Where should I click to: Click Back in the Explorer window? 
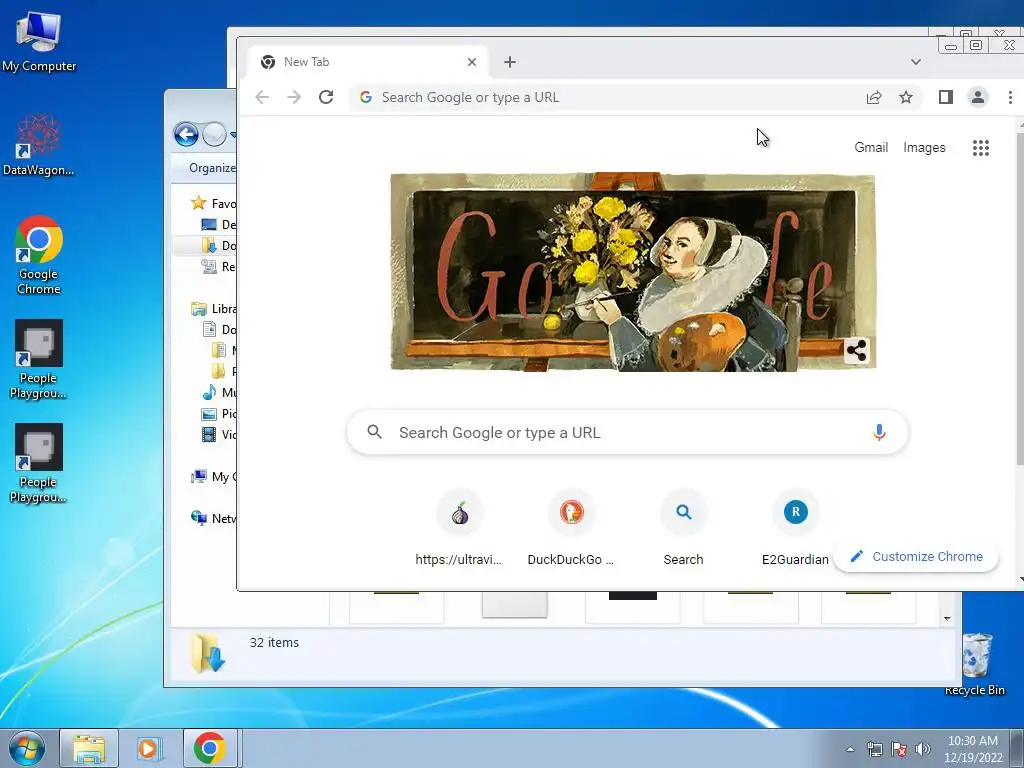pos(186,135)
